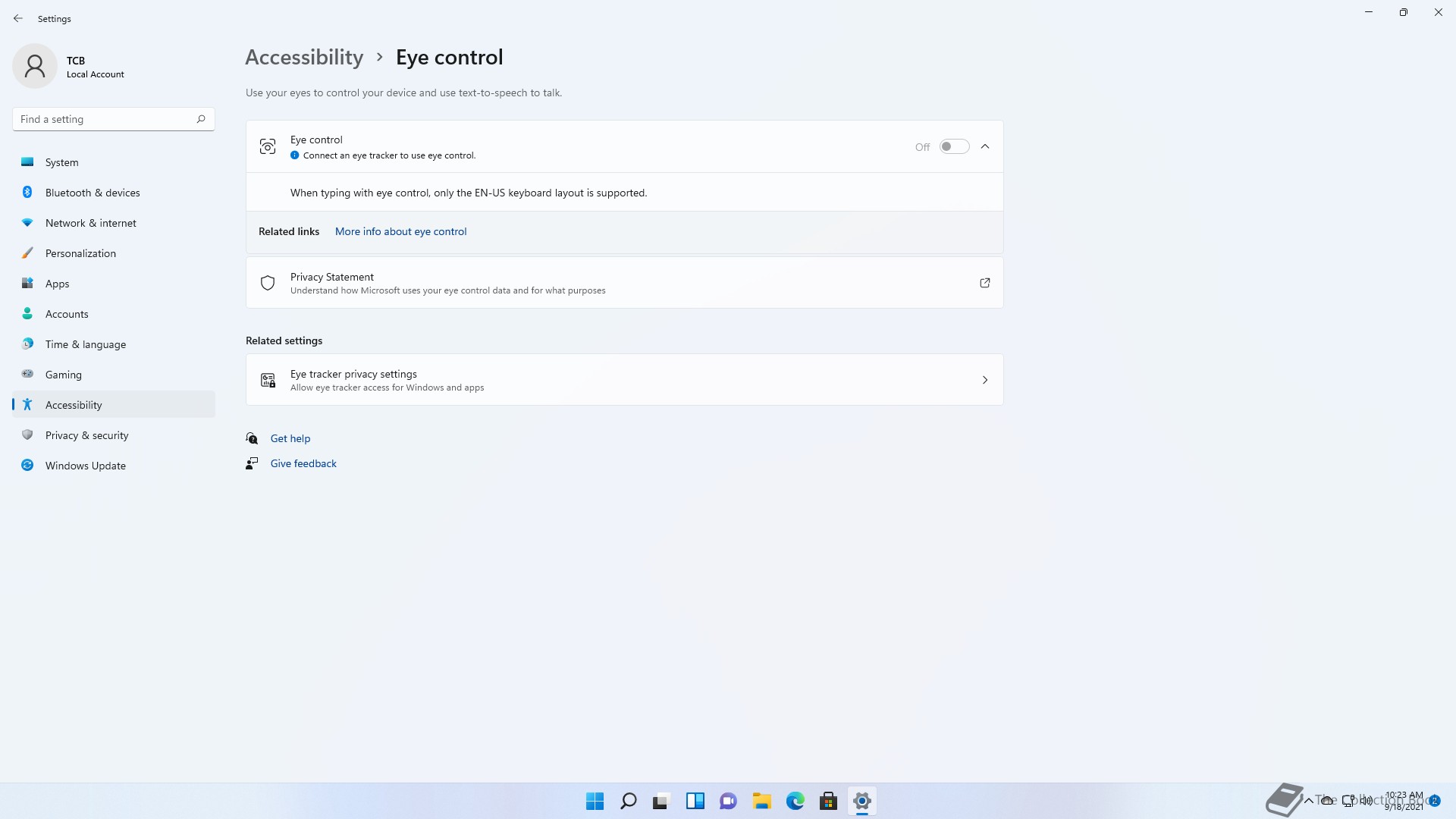The image size is (1456, 819).
Task: Toggle the Eye control switch
Action: pyautogui.click(x=954, y=146)
